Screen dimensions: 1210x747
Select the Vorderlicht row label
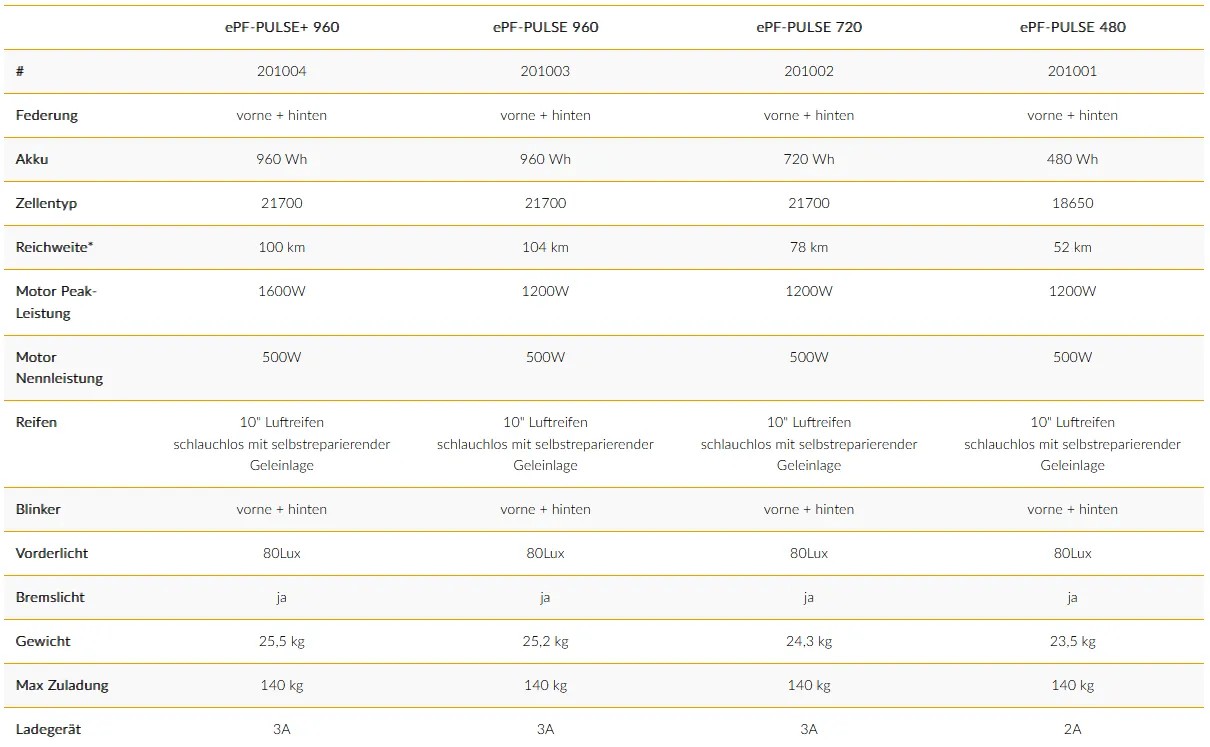click(52, 553)
